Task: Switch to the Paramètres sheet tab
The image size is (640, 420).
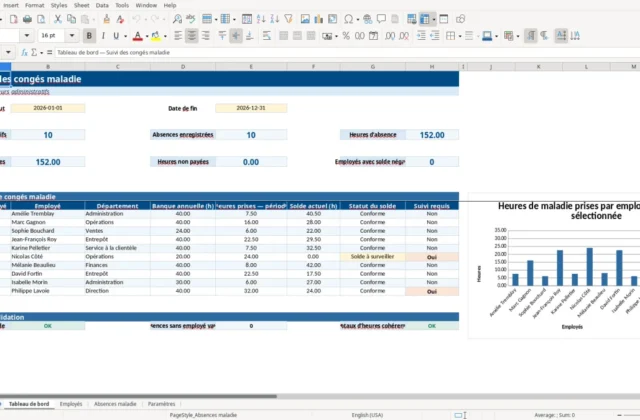Action: 162,404
